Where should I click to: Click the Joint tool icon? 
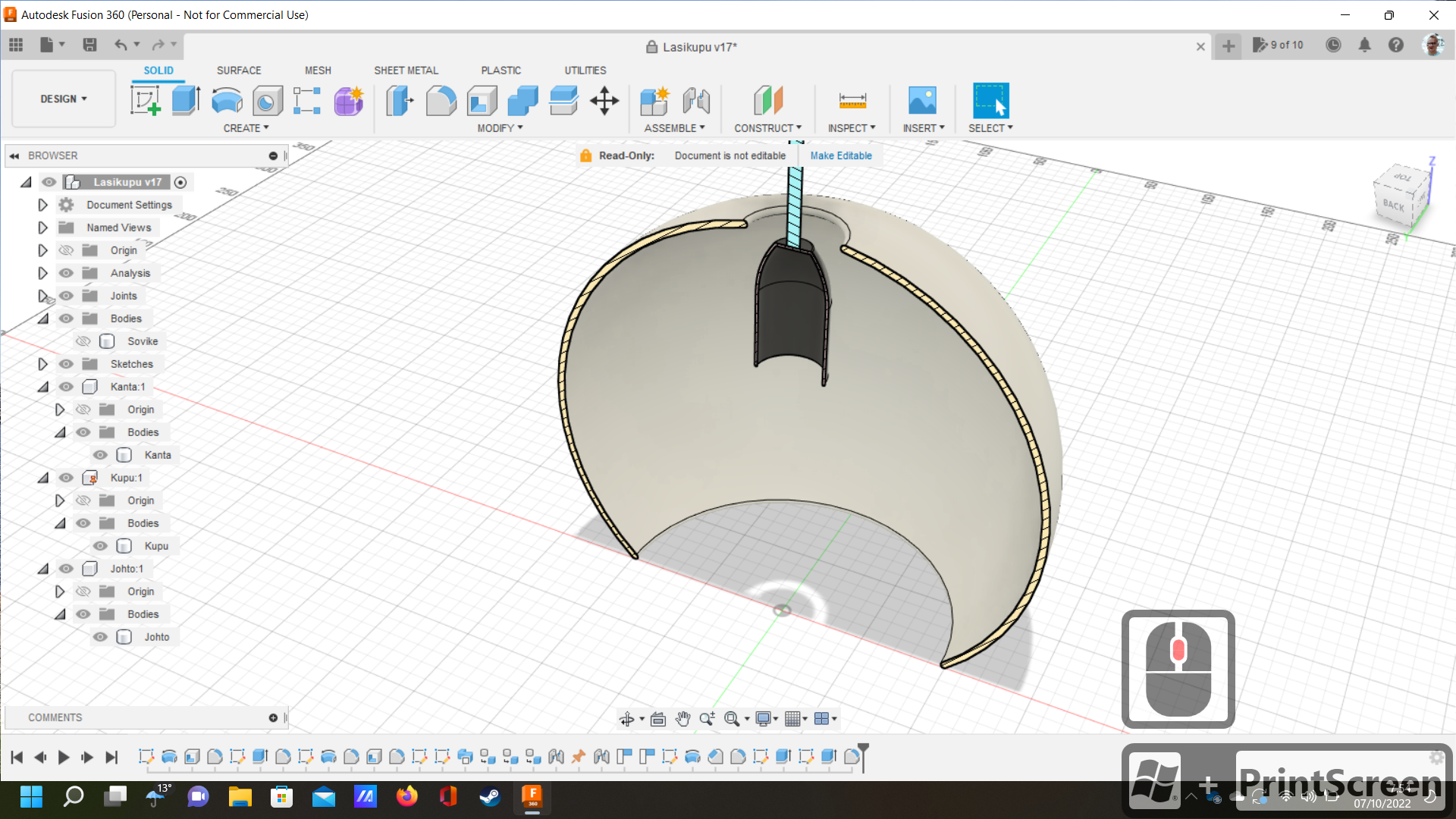tap(696, 100)
